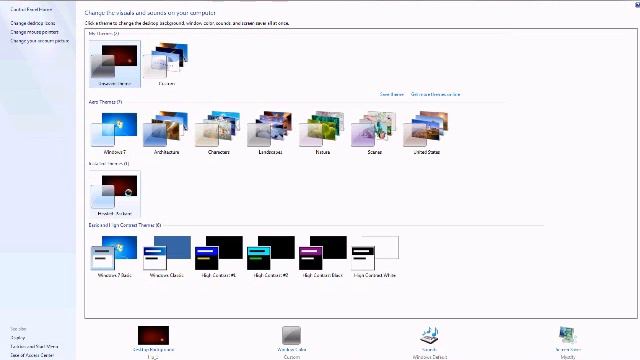The height and width of the screenshot is (360, 640).
Task: Click the Installed Themes section heading
Action: (x=109, y=164)
